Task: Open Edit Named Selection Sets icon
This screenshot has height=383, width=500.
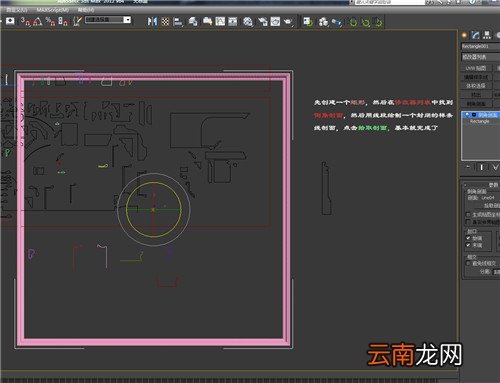Action: tap(77, 22)
